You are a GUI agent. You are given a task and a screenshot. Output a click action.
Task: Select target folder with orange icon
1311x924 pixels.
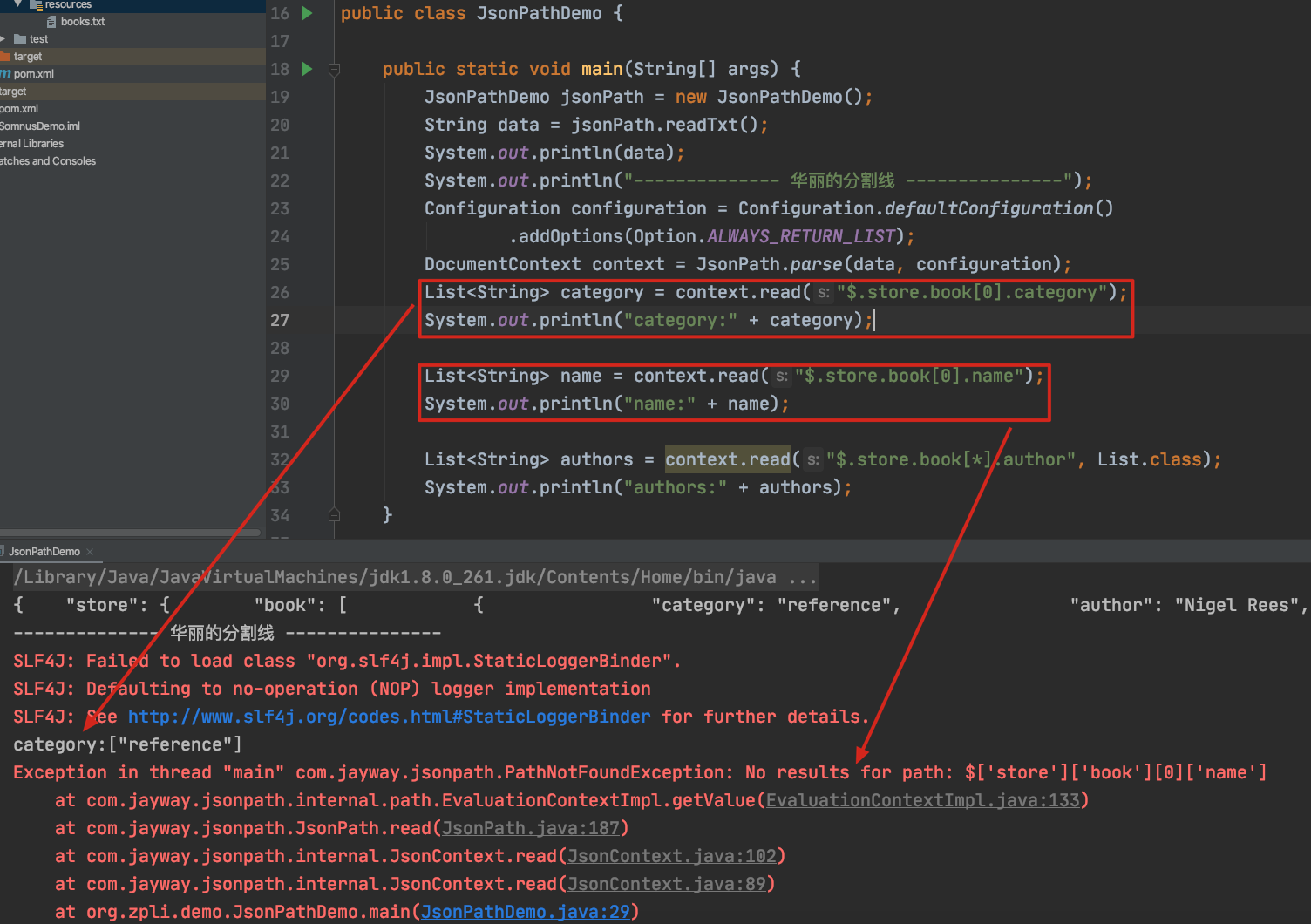tap(132, 57)
